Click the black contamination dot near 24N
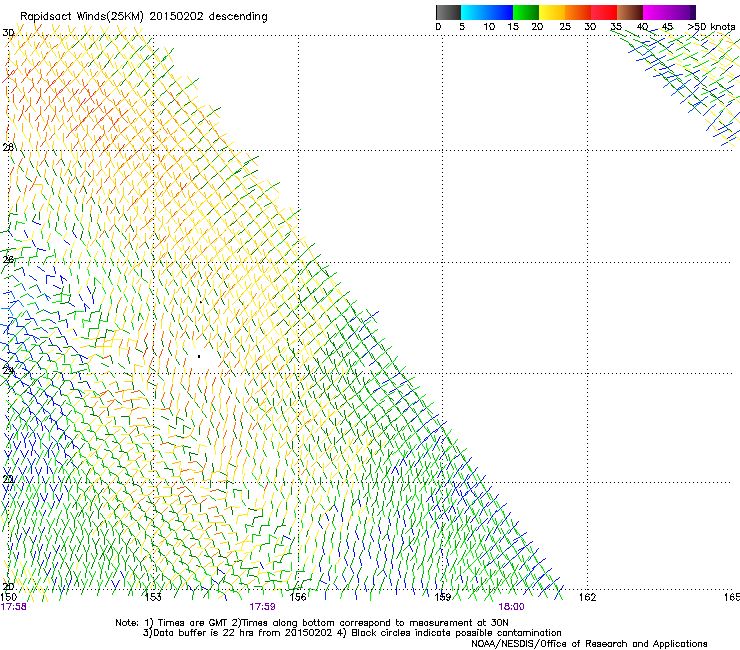Viewport: 740px width, 650px height. point(199,356)
